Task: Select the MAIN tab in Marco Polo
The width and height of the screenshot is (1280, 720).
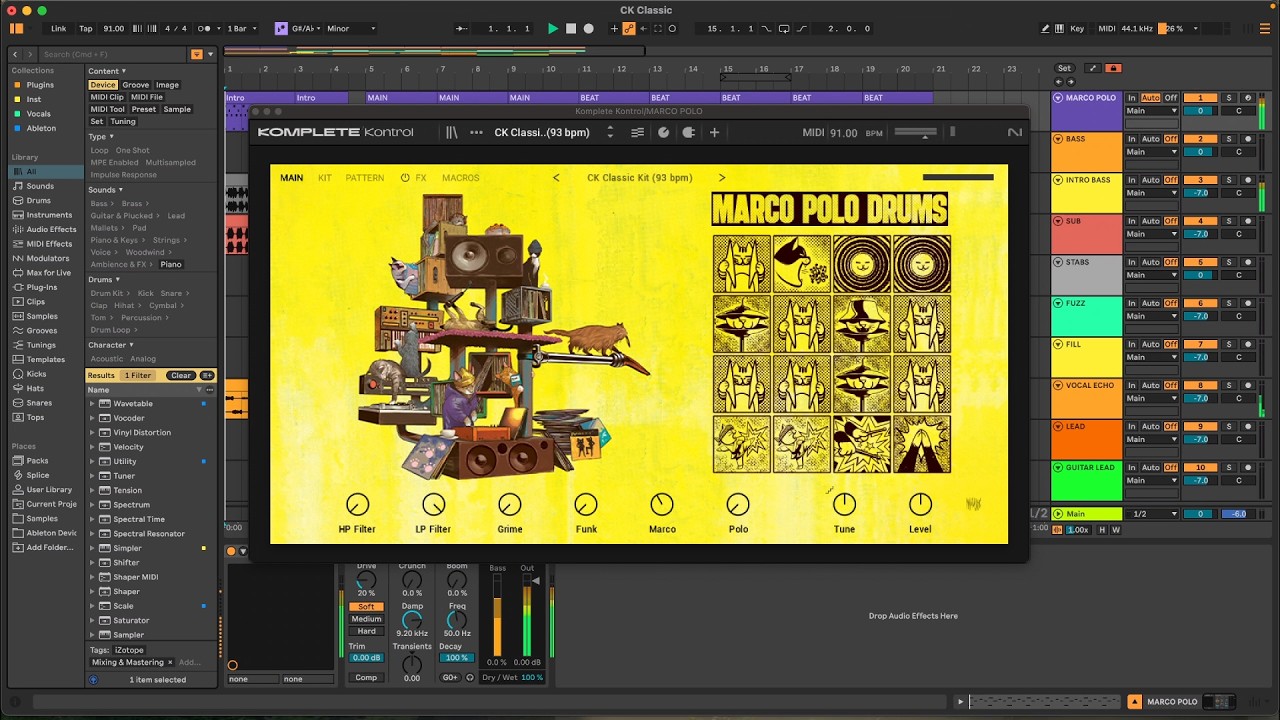Action: [x=292, y=178]
